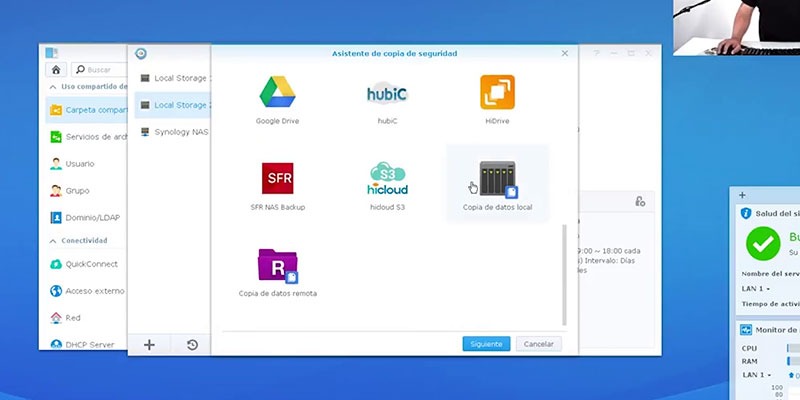
Task: Choose hicloud S3 as destination
Action: point(387,186)
